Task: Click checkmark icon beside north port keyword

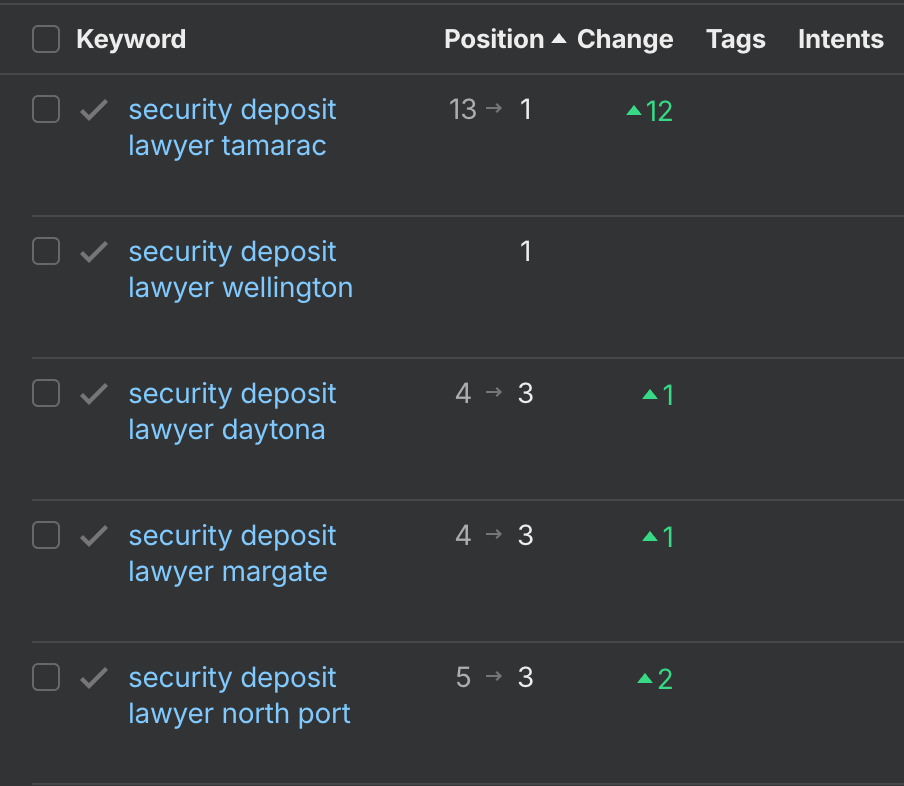Action: coord(93,678)
